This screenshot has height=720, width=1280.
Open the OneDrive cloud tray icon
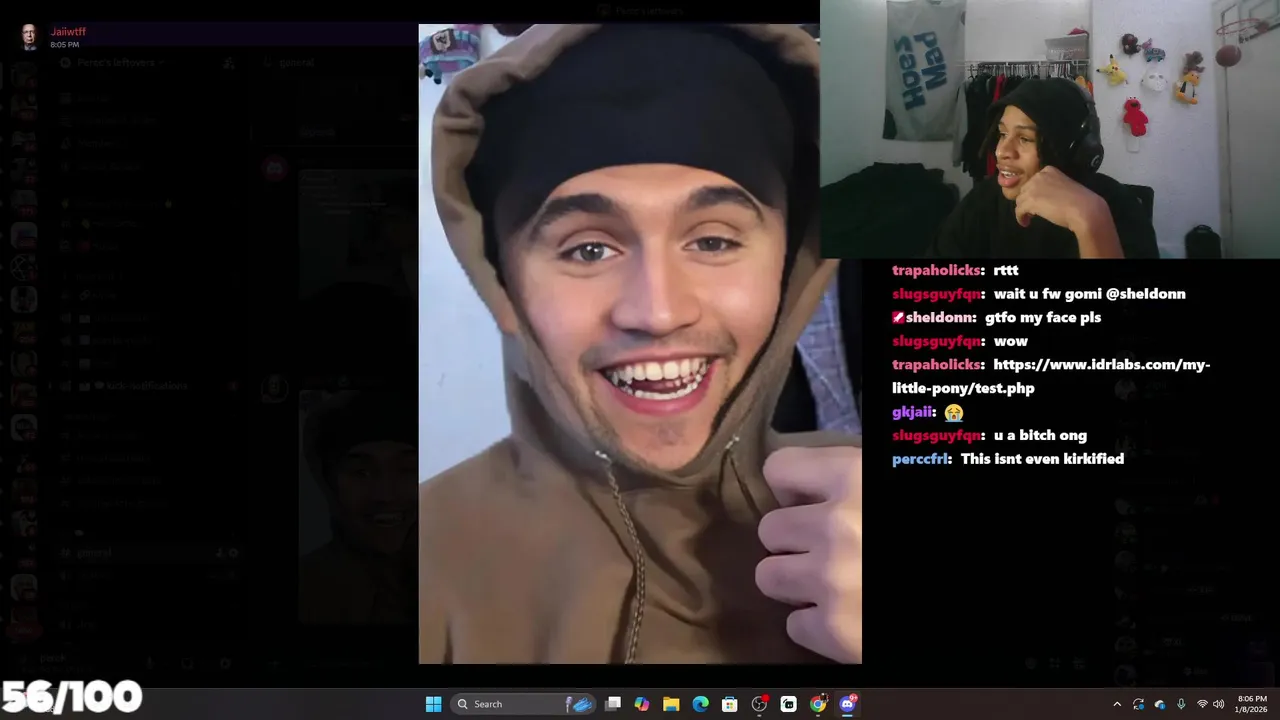[1160, 704]
